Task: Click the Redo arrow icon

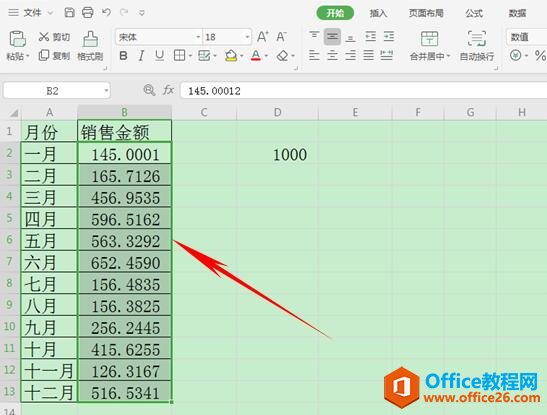Action: [124, 13]
